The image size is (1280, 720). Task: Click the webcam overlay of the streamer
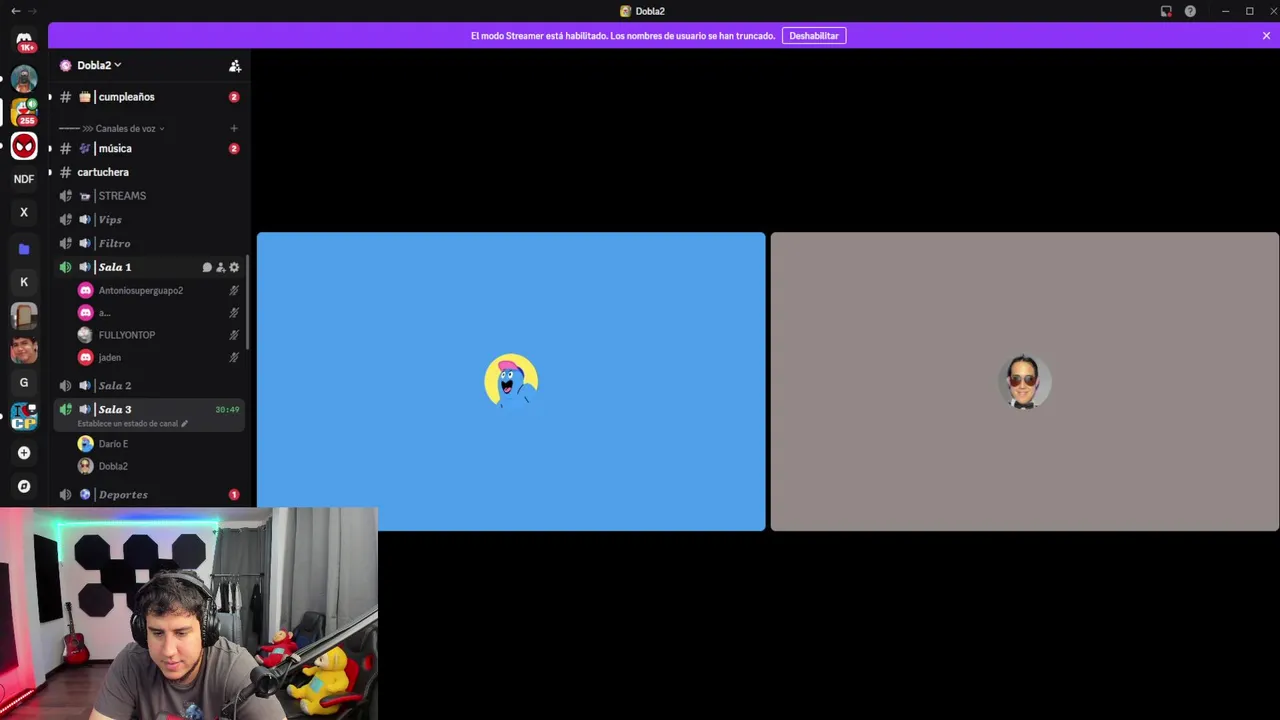[x=189, y=613]
